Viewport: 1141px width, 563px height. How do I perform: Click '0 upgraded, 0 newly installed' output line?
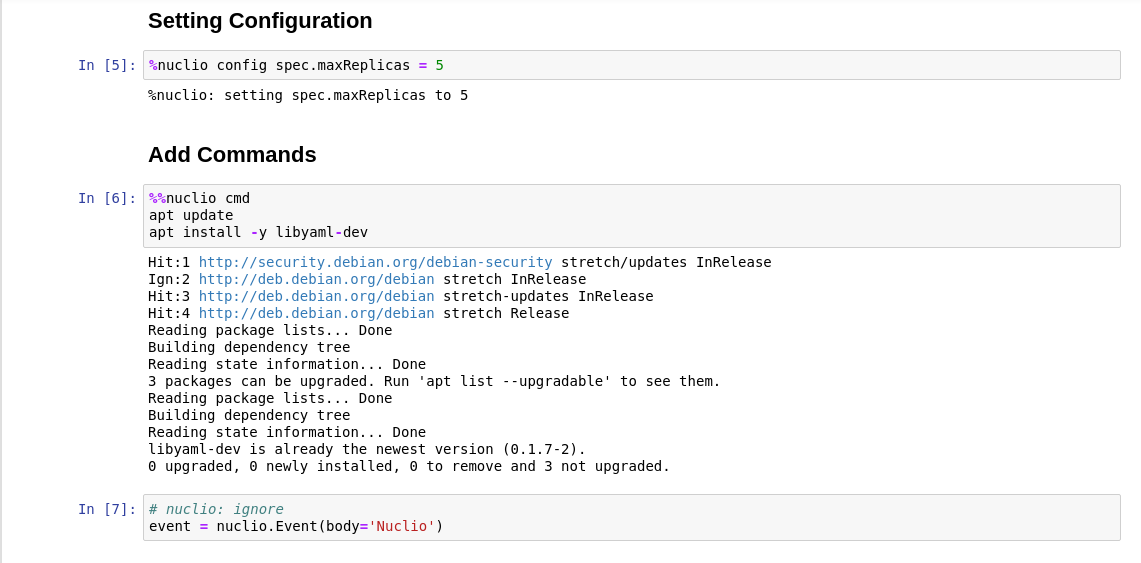coord(408,466)
